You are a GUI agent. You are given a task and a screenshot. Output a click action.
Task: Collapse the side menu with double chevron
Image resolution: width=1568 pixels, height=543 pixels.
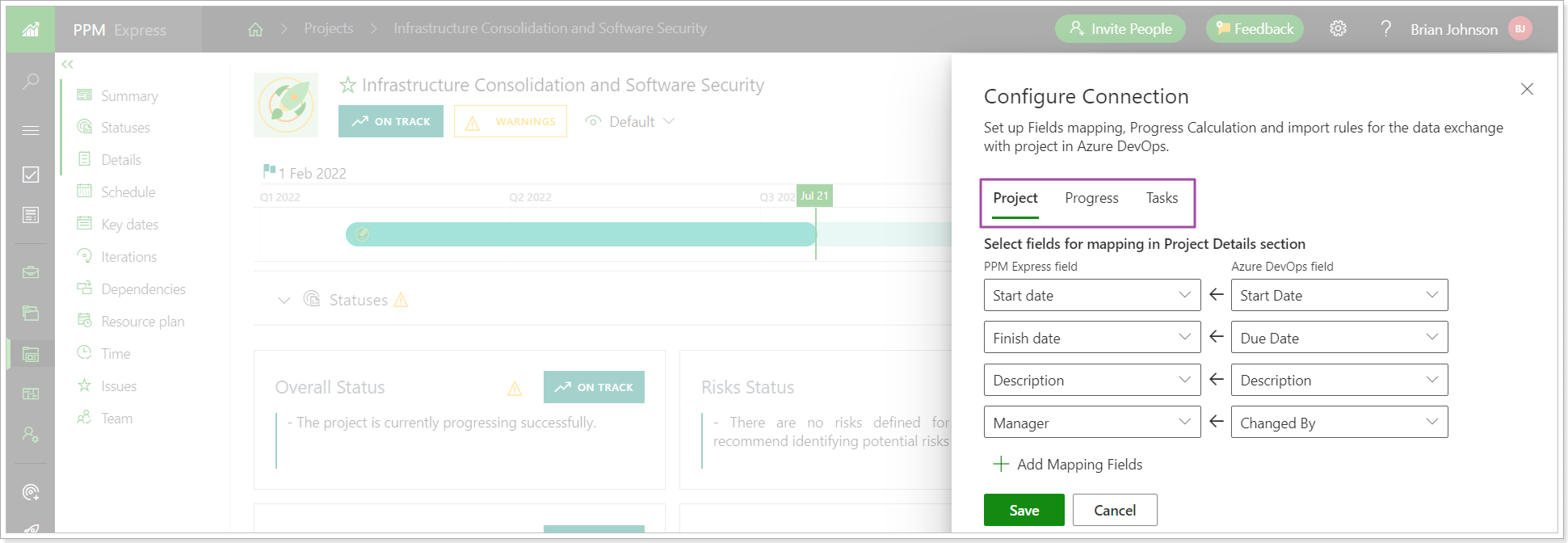[x=68, y=64]
